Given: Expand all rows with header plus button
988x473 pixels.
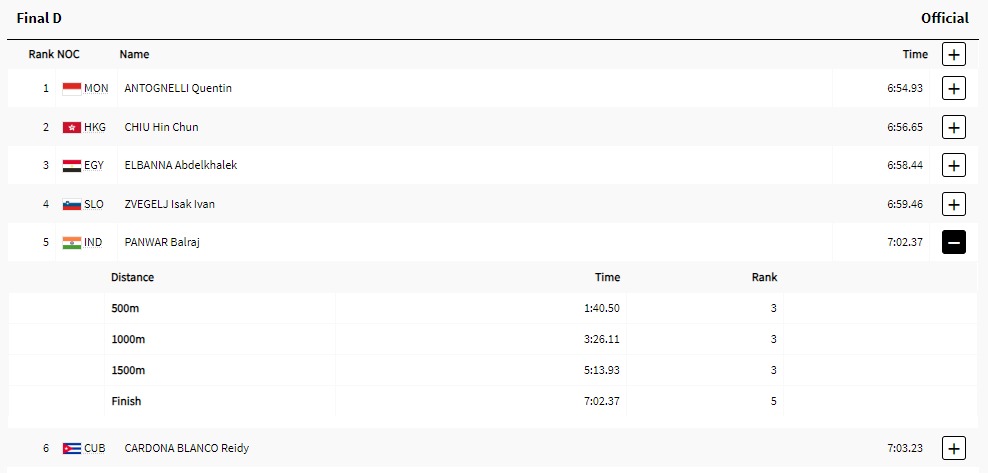Looking at the screenshot, I should 954,55.
